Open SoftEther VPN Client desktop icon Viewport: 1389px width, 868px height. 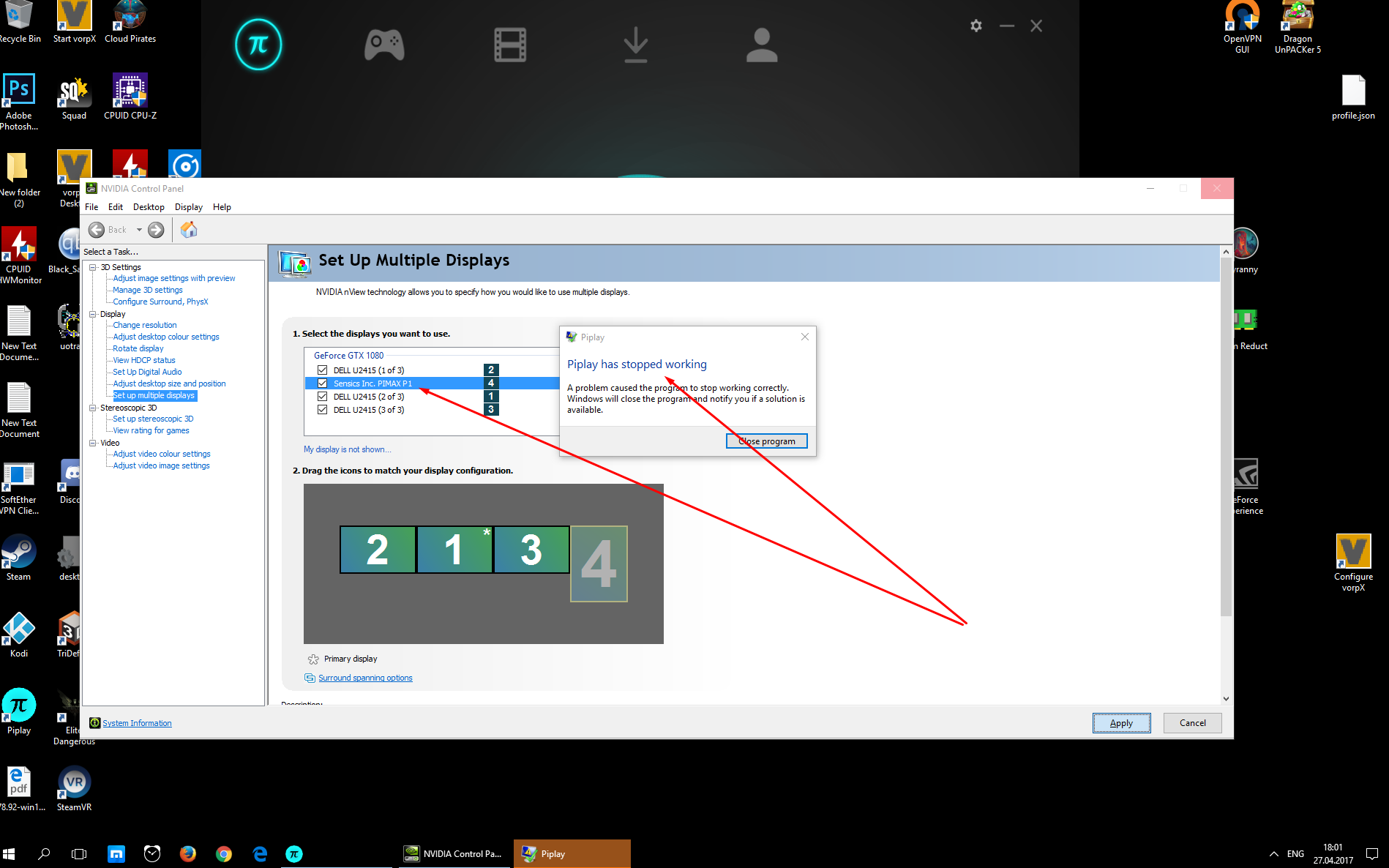[x=19, y=489]
